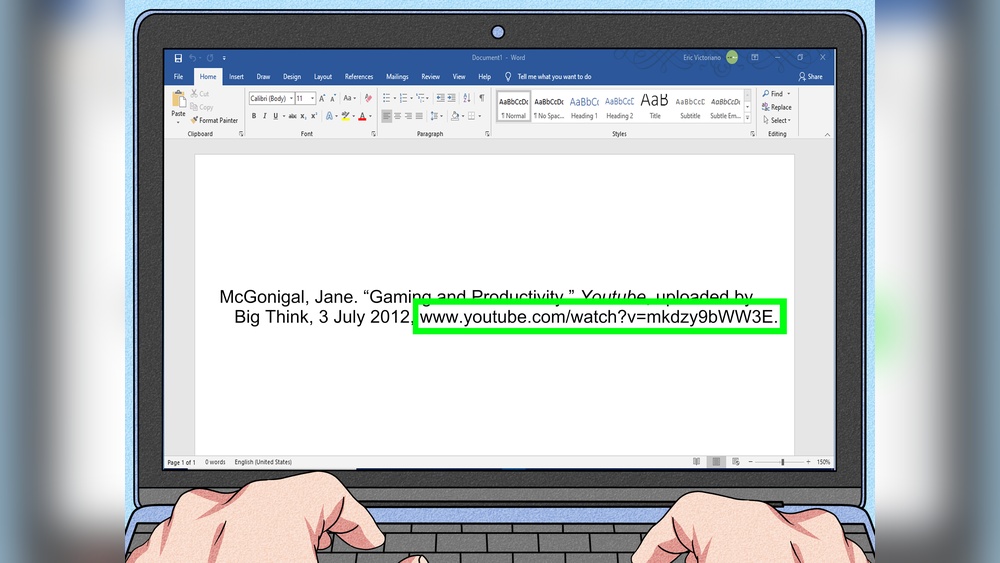1000x563 pixels.
Task: Apply the Subtitle style
Action: [690, 106]
